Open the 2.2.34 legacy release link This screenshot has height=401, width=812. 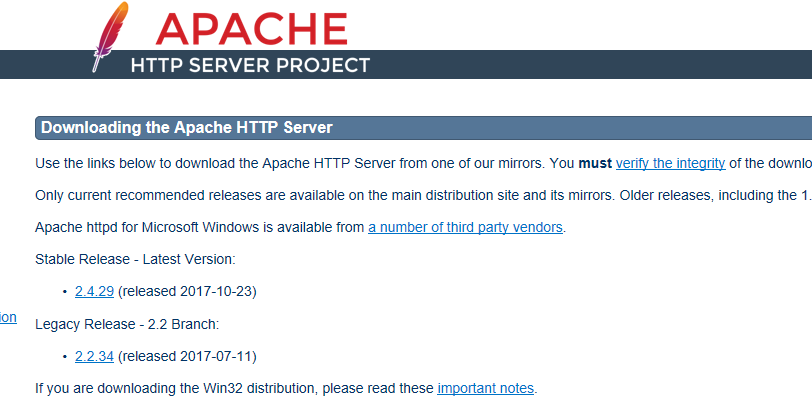pyautogui.click(x=95, y=356)
